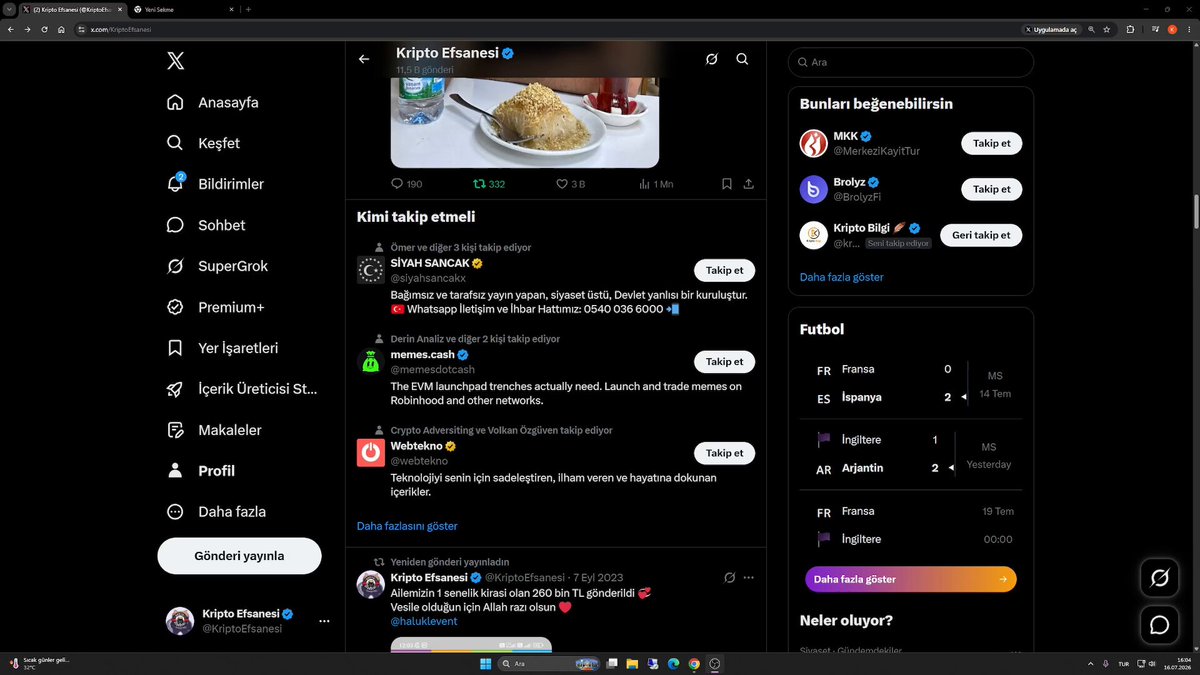Open Yer İşaretleri bookmarks
Image resolution: width=1200 pixels, height=675 pixels.
tap(222, 348)
